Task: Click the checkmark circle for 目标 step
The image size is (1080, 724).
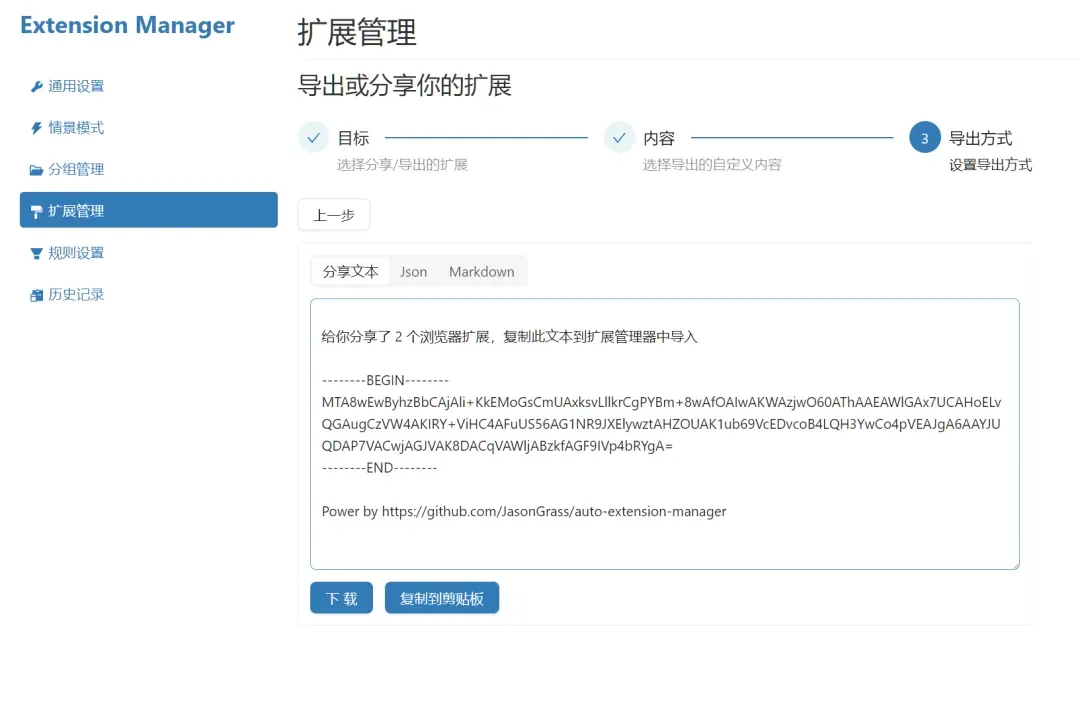Action: tap(313, 138)
